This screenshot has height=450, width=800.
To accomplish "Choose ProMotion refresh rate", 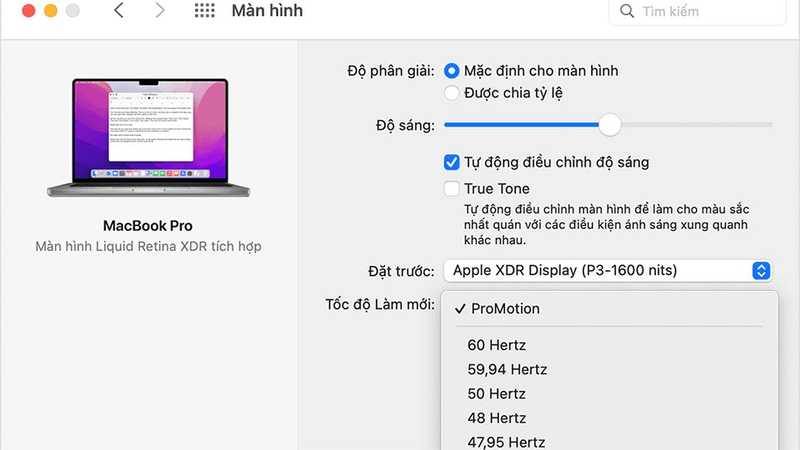I will [609, 309].
